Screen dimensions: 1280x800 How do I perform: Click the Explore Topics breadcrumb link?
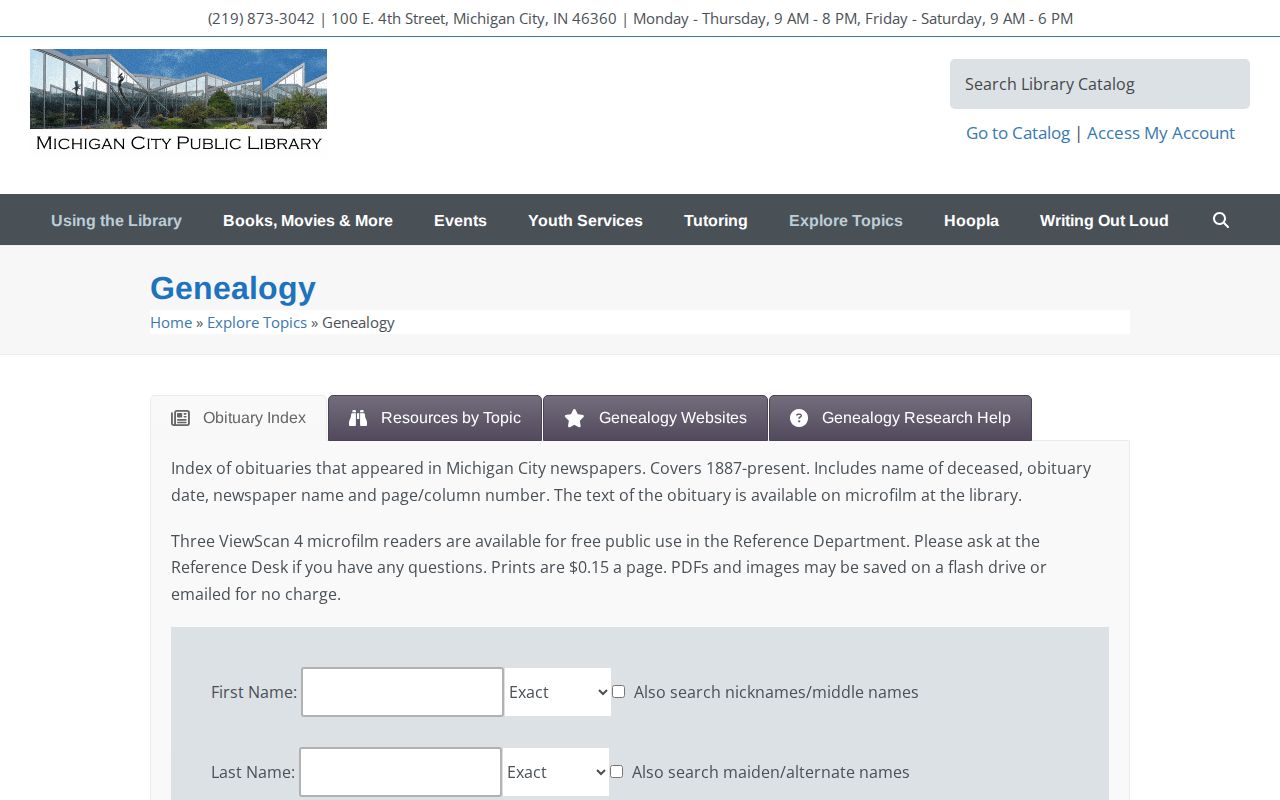tap(257, 322)
